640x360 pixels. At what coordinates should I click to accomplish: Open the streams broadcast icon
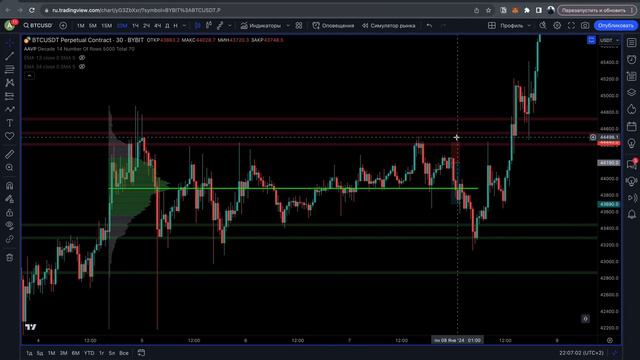(x=631, y=198)
